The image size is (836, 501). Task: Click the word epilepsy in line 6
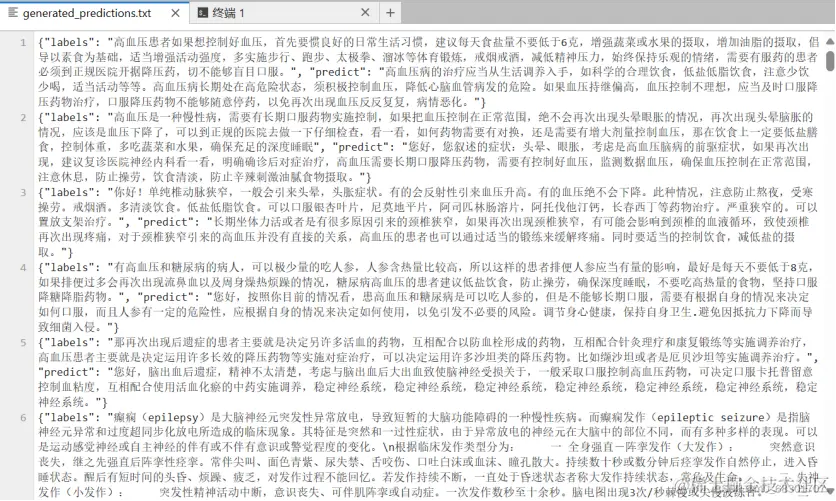pyautogui.click(x=172, y=418)
